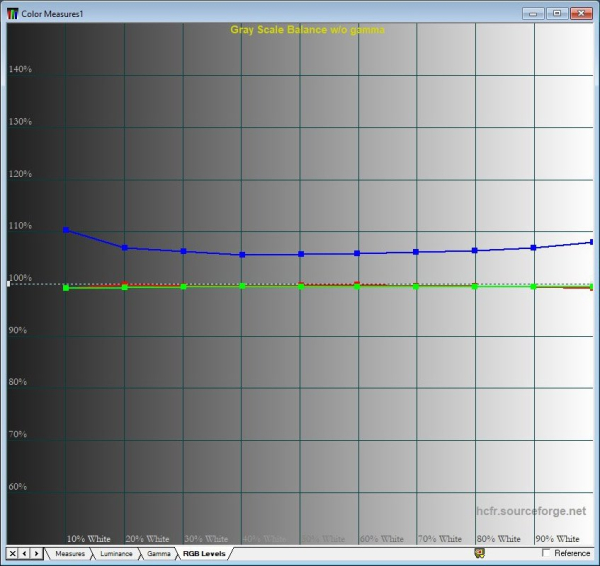Click the 100% axis label
Viewport: 600px width, 566px height.
tap(20, 278)
